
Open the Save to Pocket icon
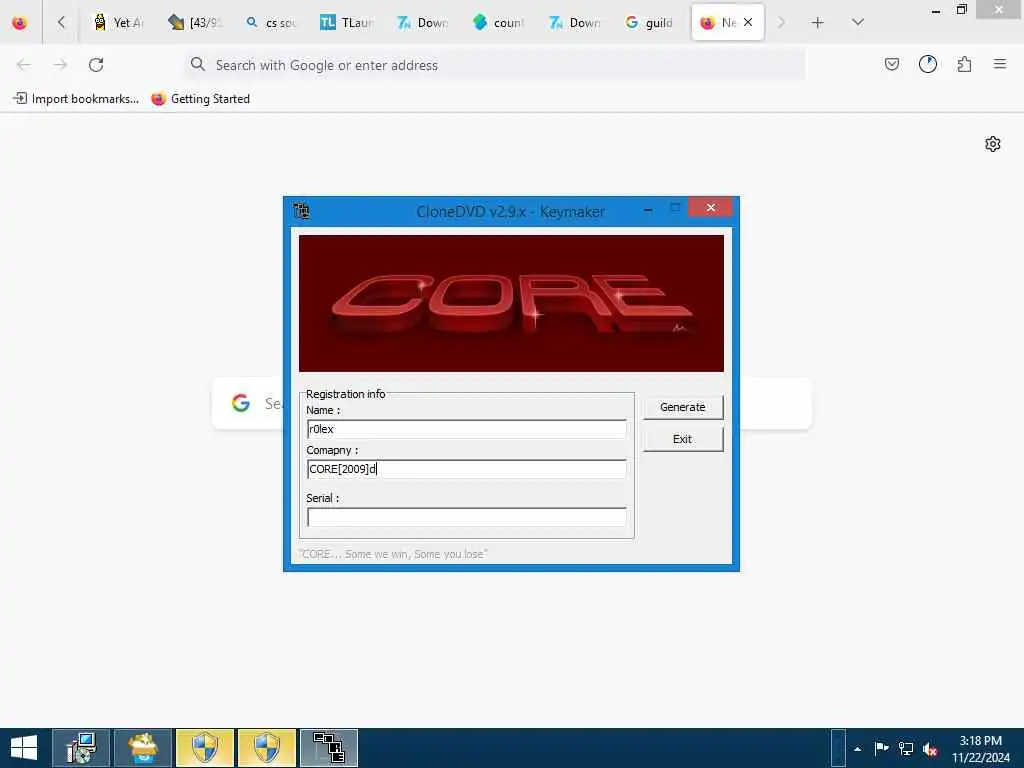click(891, 64)
